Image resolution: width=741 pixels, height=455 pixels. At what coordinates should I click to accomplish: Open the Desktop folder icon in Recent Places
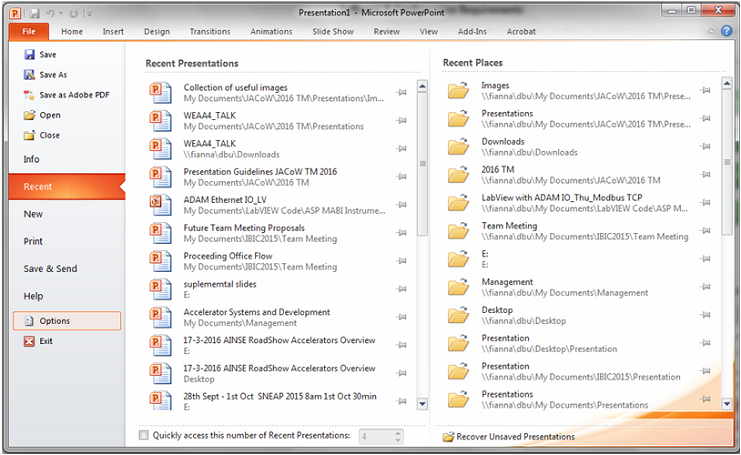[458, 315]
